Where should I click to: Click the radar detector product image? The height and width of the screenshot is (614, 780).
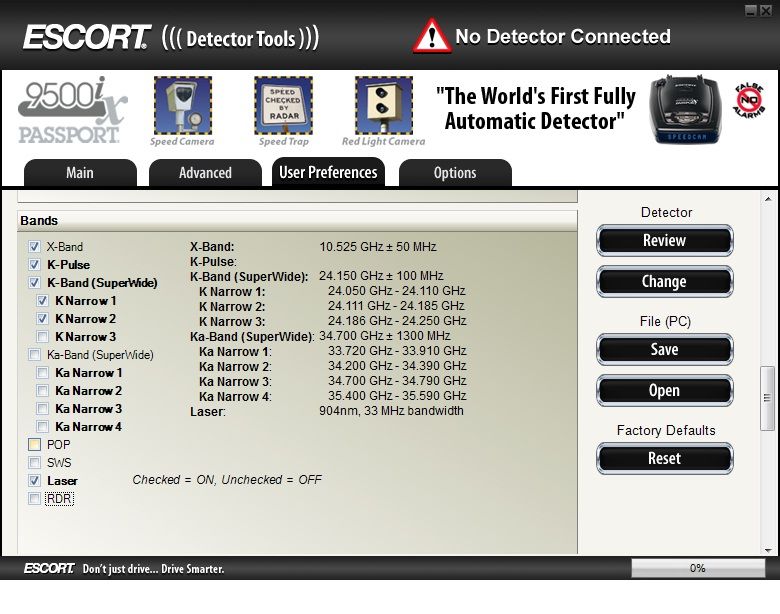click(685, 110)
